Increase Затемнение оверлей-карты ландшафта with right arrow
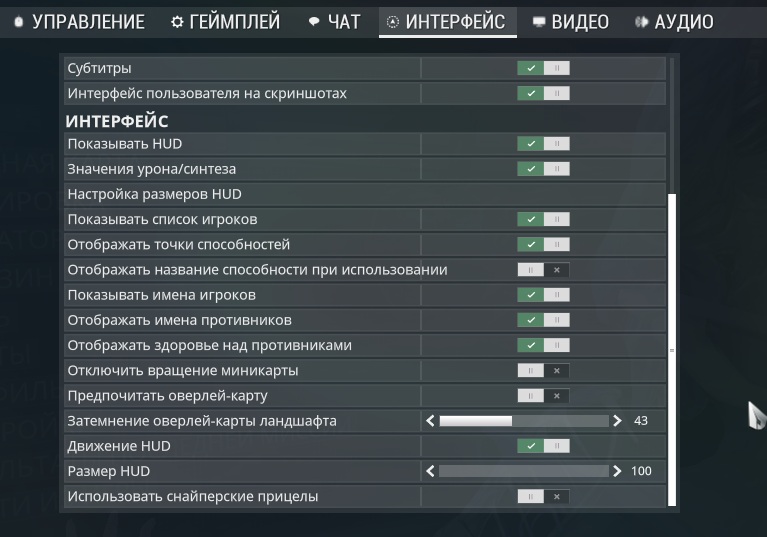The height and width of the screenshot is (537, 767). coord(617,421)
